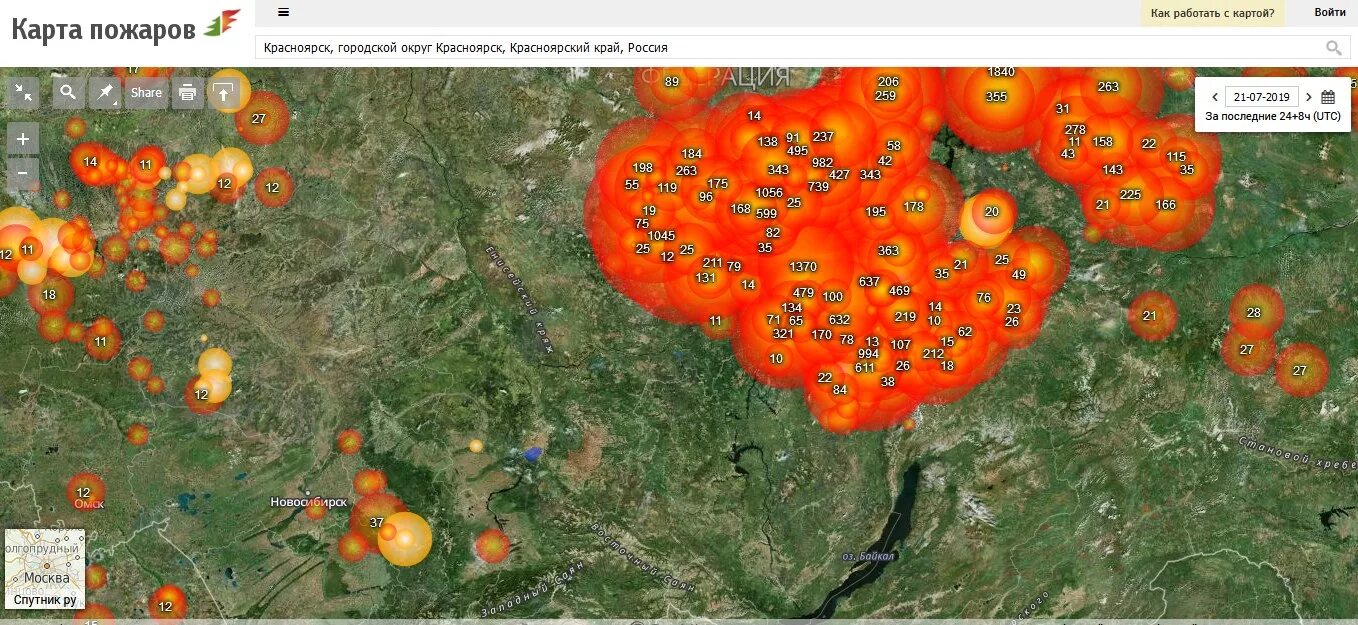Open the Share map button
This screenshot has width=1358, height=625.
pos(146,93)
